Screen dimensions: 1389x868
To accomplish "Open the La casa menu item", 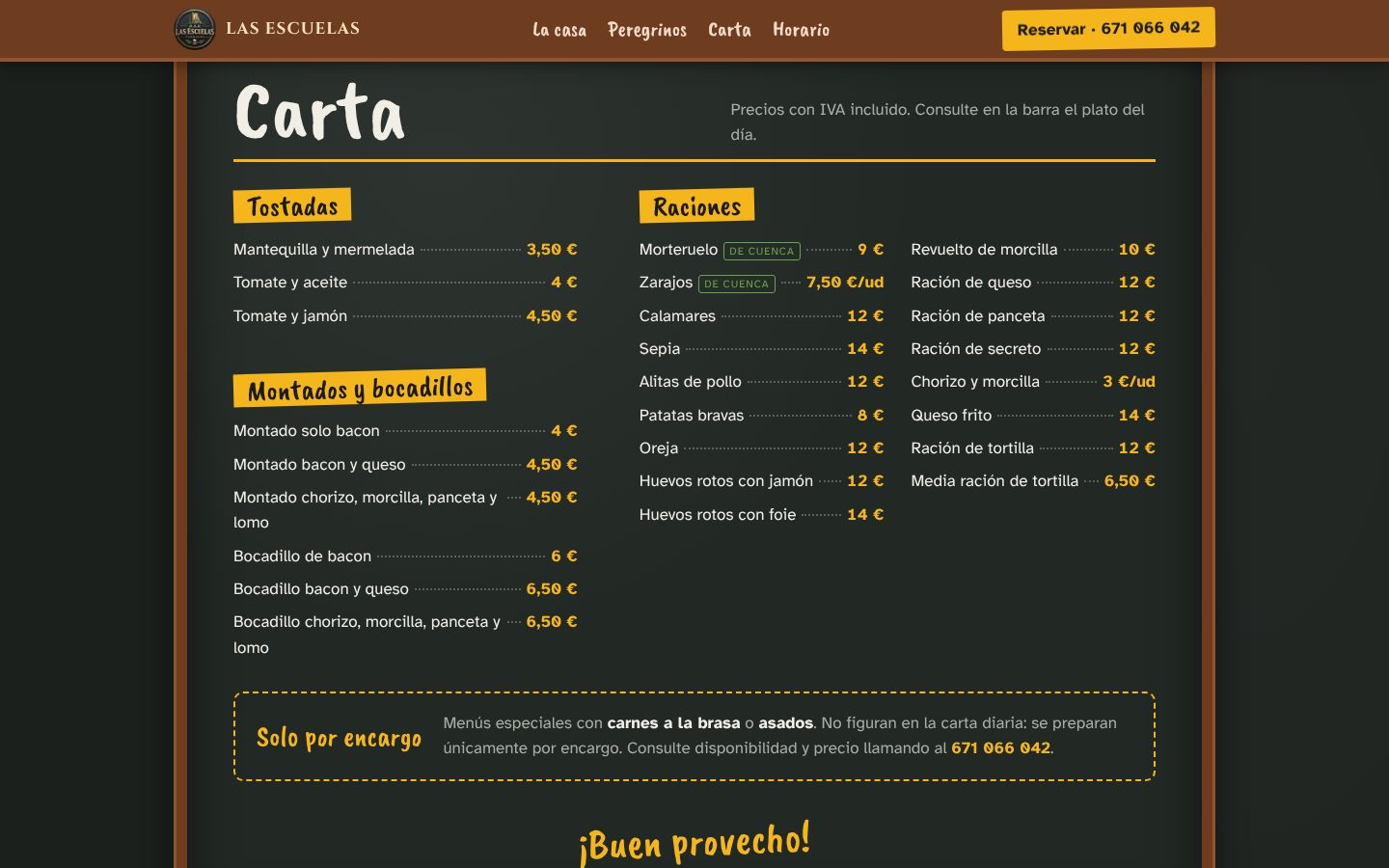I will (559, 30).
